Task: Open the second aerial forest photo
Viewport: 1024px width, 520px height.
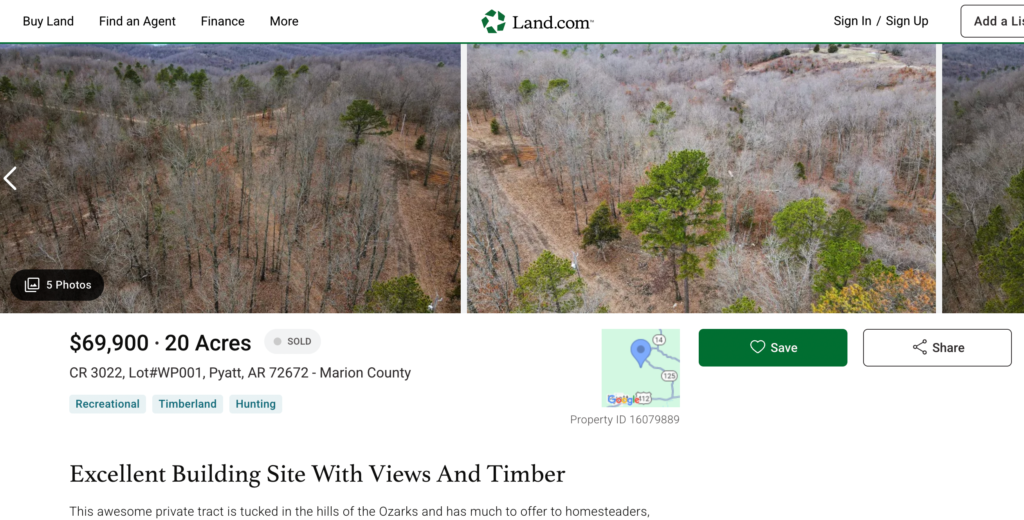Action: 701,178
